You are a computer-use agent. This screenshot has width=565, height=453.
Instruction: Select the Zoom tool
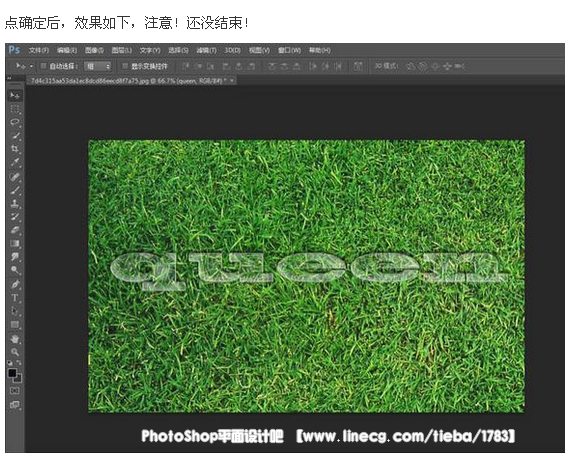pyautogui.click(x=15, y=352)
